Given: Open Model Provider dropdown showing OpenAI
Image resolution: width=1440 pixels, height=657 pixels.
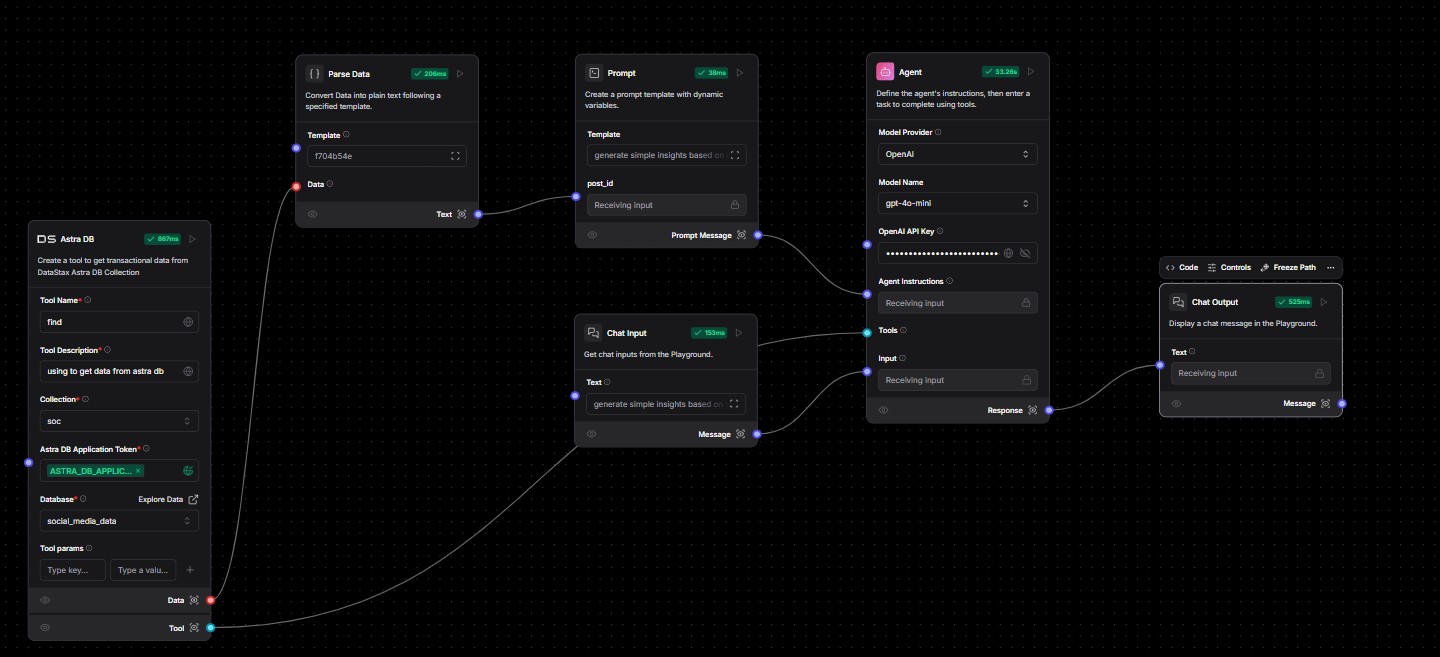Looking at the screenshot, I should tap(957, 154).
